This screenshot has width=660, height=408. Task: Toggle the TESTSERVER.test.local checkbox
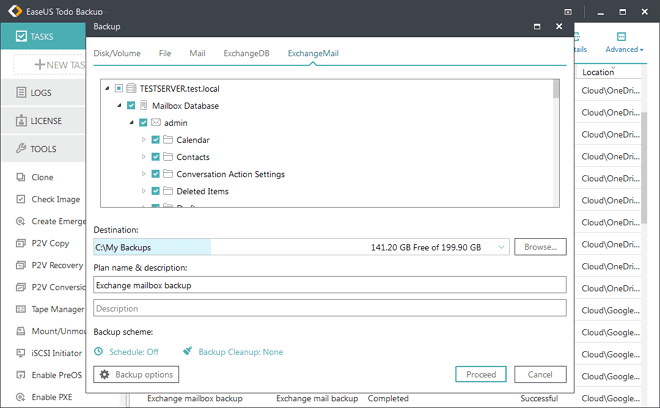pyautogui.click(x=119, y=88)
